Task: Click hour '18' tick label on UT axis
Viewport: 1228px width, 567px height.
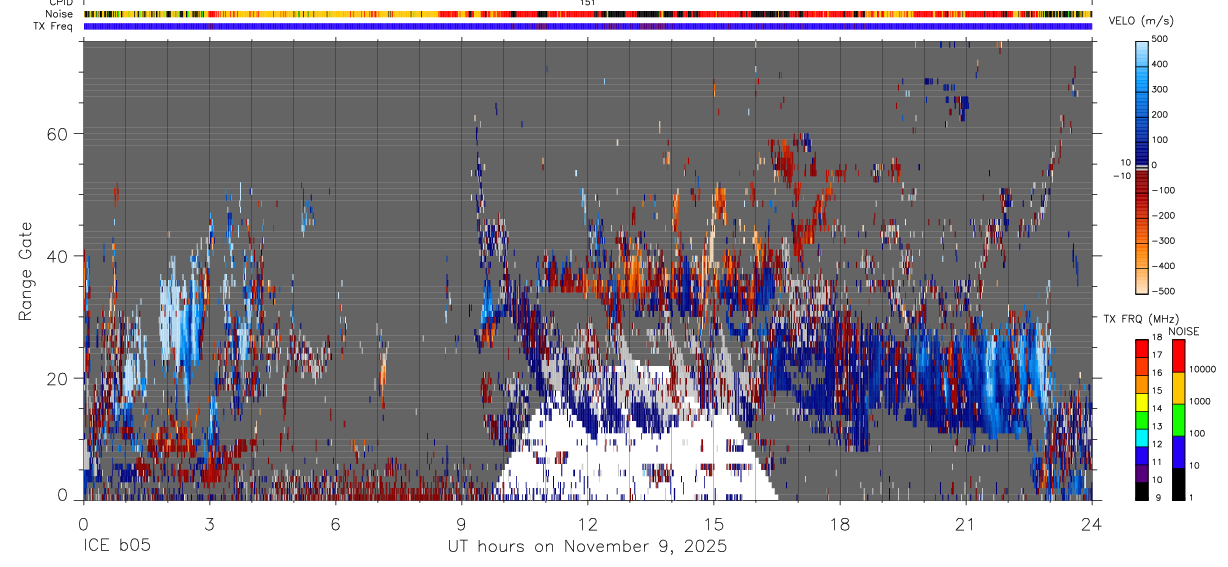Action: coord(839,525)
